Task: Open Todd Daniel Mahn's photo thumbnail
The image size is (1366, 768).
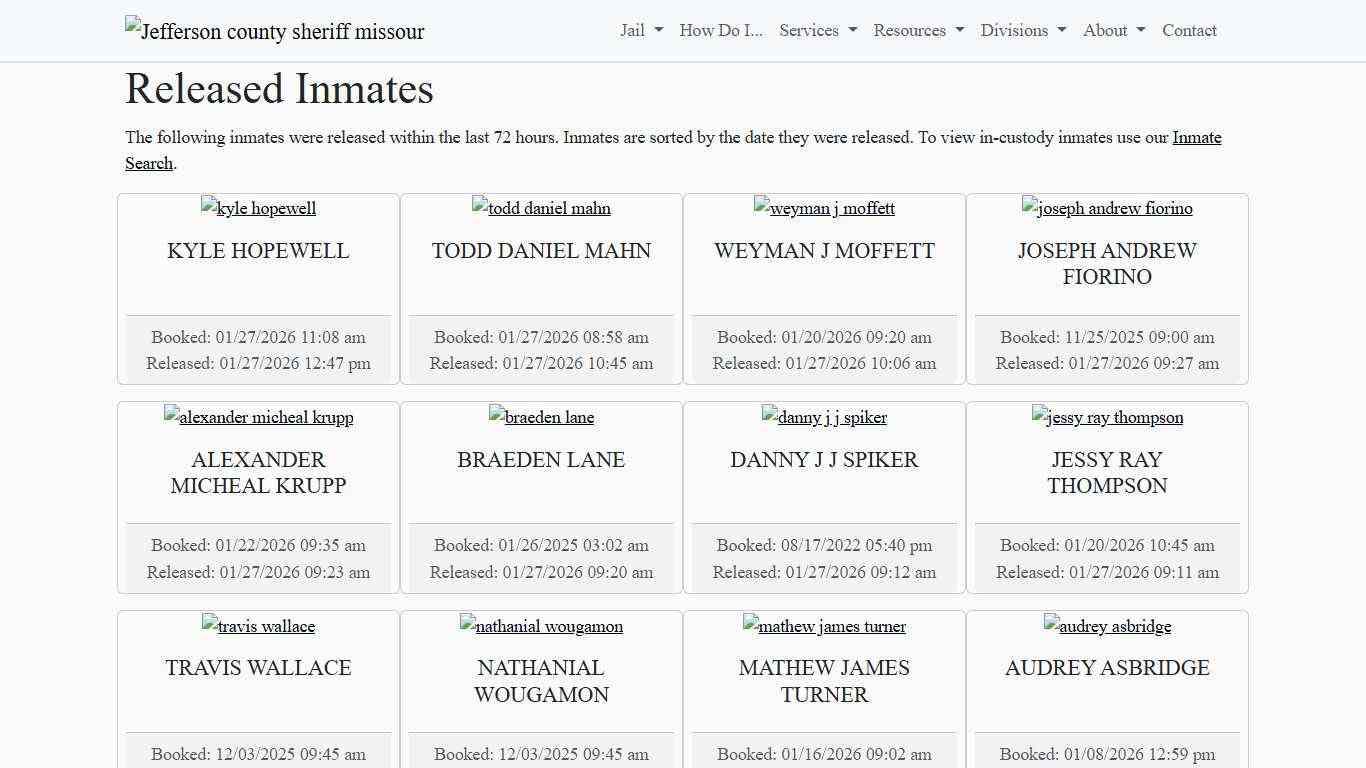Action: pyautogui.click(x=541, y=208)
